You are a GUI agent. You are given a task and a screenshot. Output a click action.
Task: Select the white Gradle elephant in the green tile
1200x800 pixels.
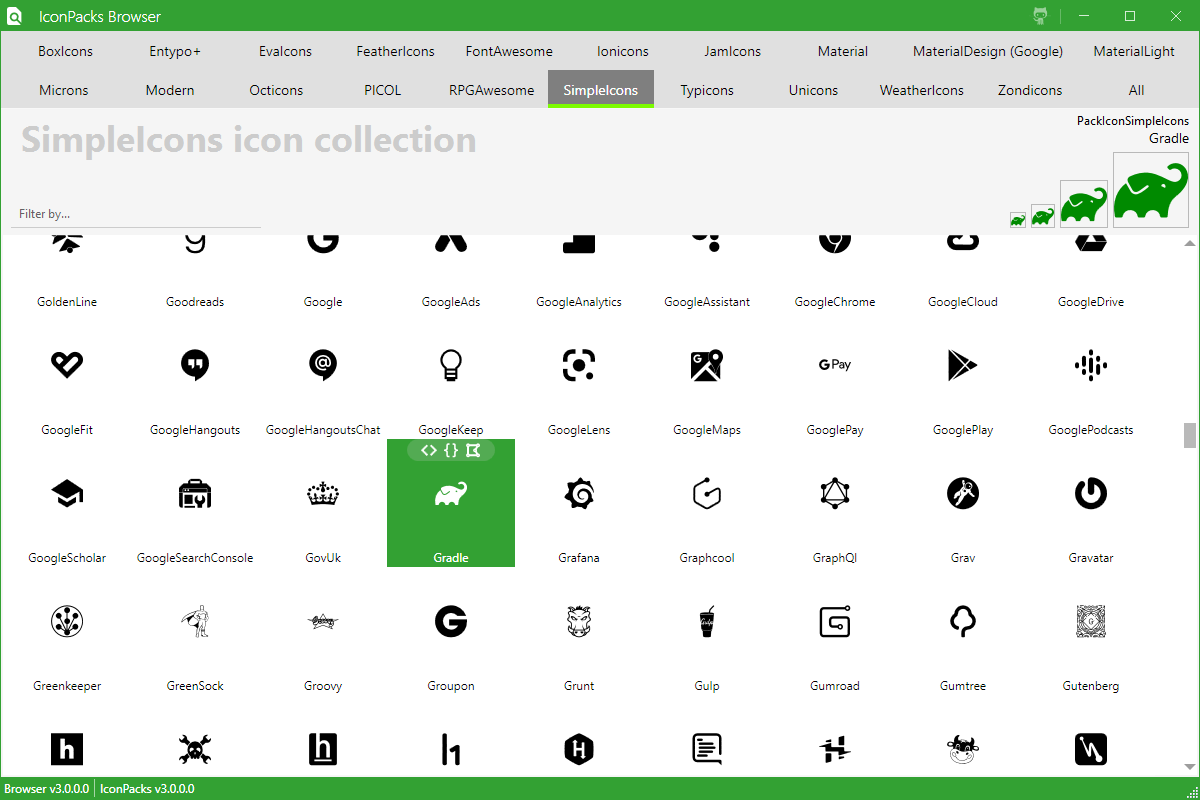(x=451, y=494)
